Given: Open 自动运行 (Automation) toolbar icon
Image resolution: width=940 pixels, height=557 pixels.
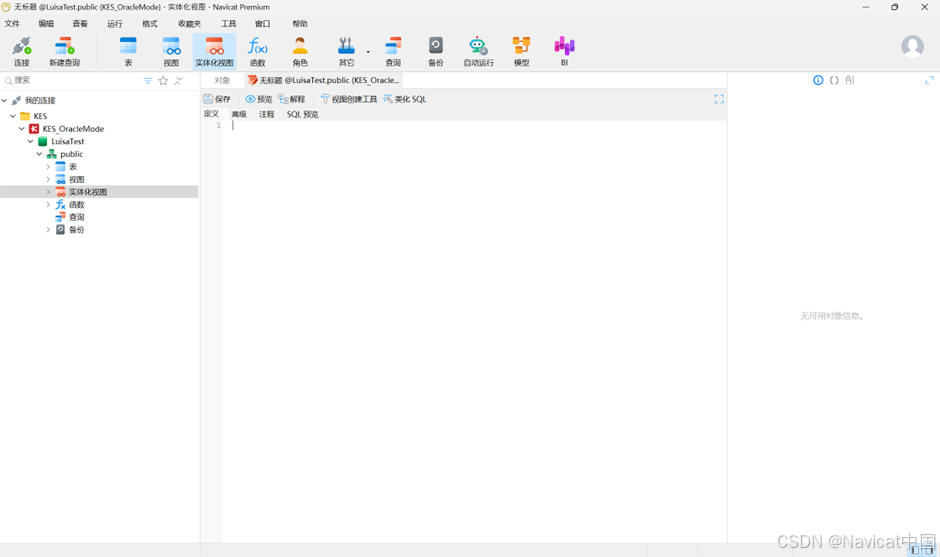Looking at the screenshot, I should click(478, 52).
